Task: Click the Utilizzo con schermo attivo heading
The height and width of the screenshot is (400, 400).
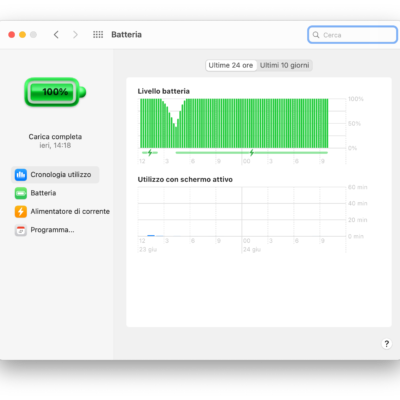Action: coord(185,179)
